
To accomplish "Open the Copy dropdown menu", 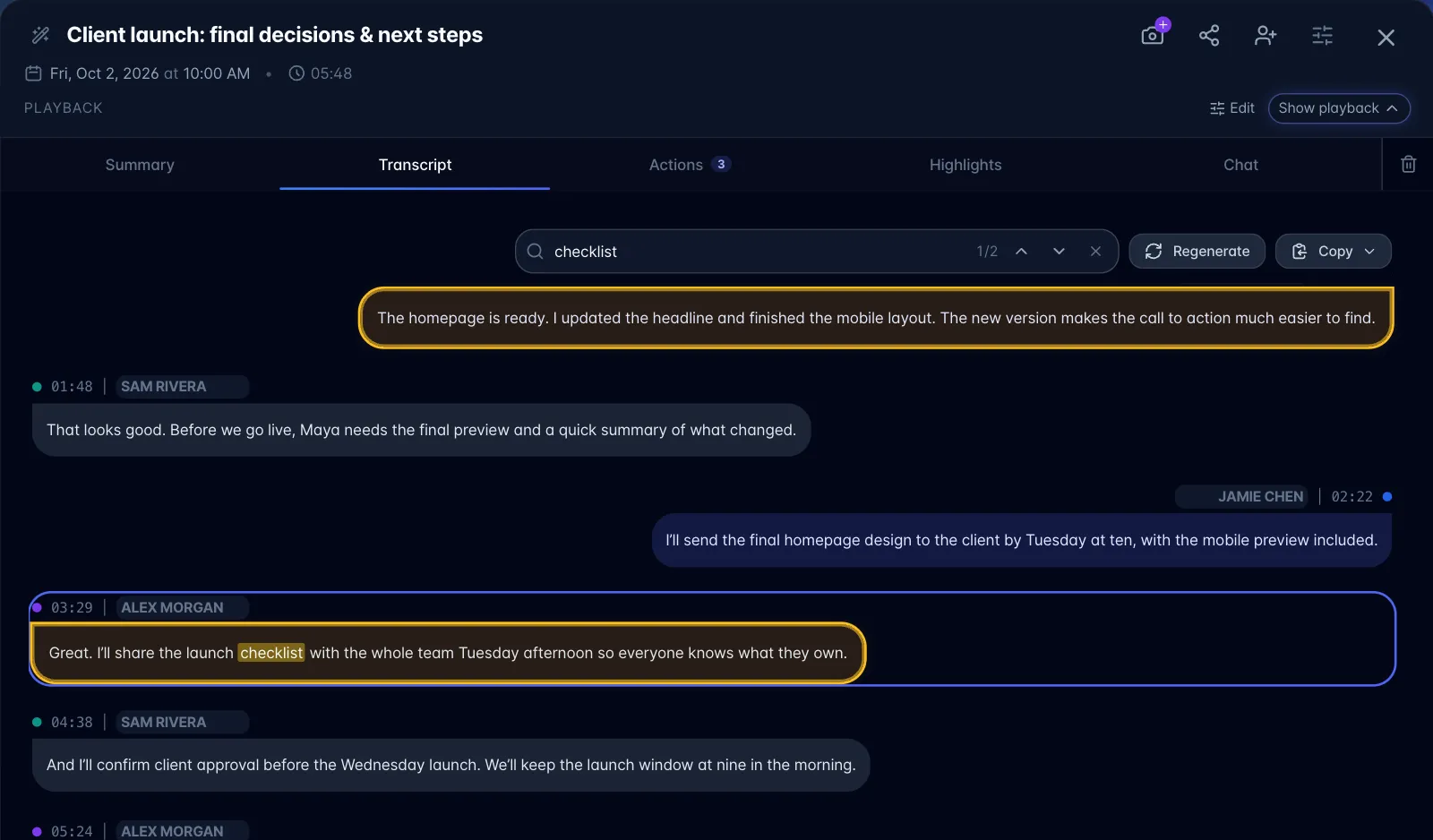I will pos(1333,252).
